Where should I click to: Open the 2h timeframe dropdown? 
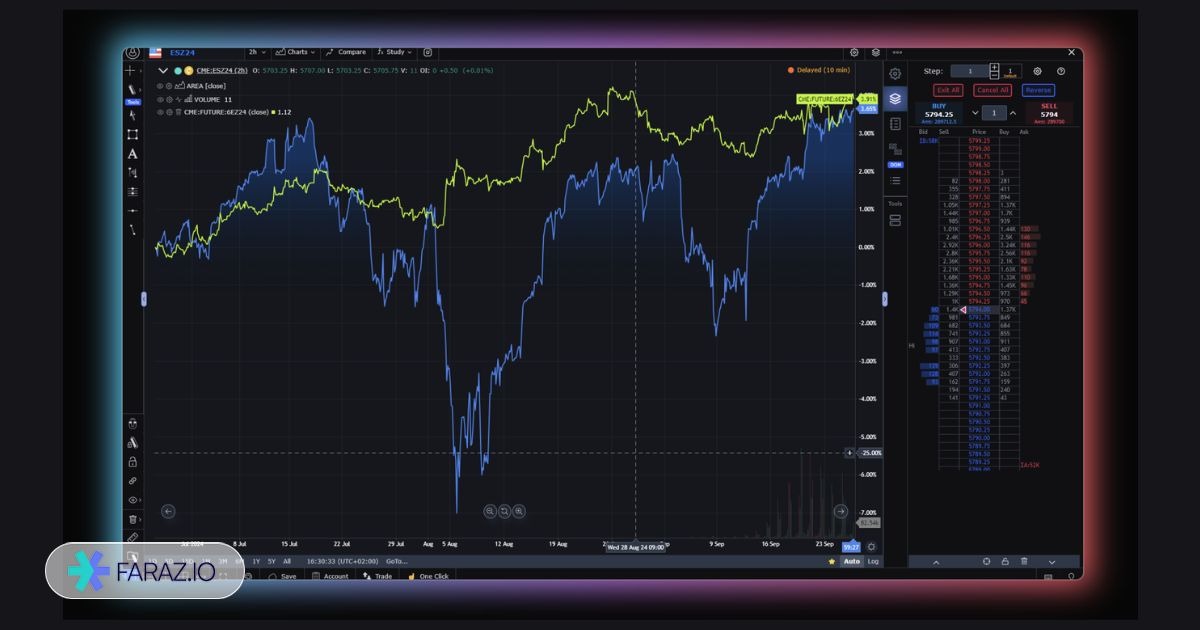(x=255, y=52)
